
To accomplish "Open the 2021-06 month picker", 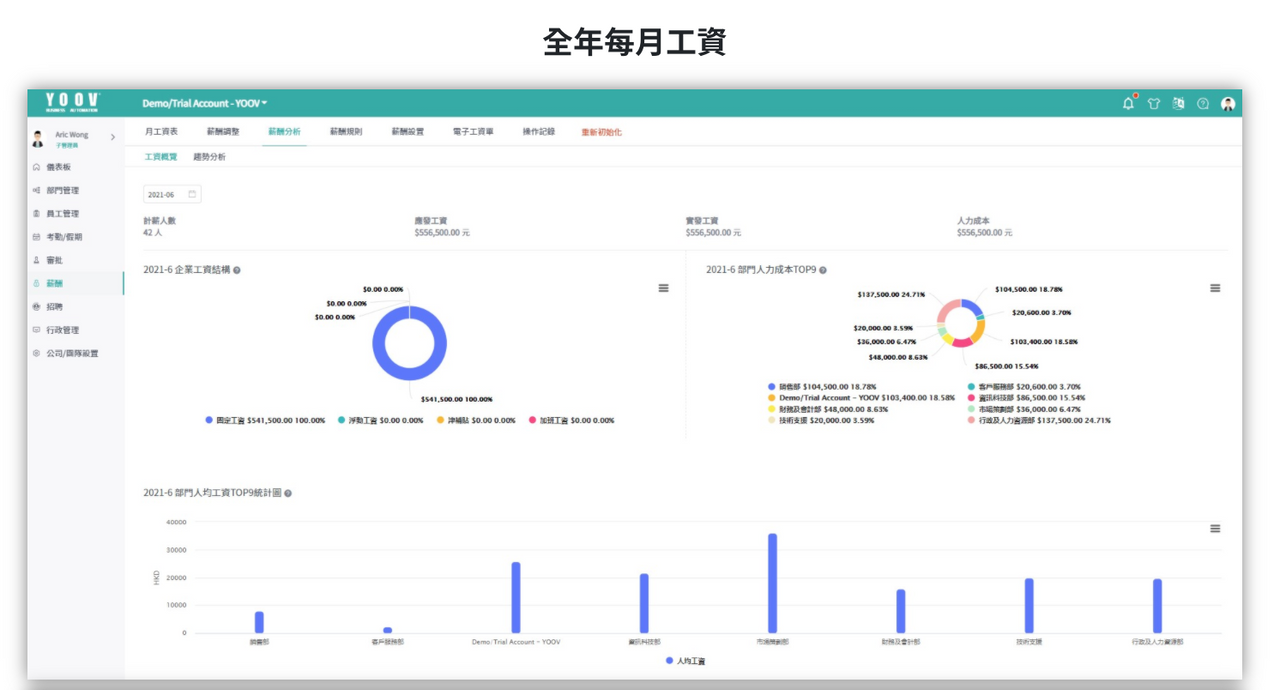I will point(172,194).
